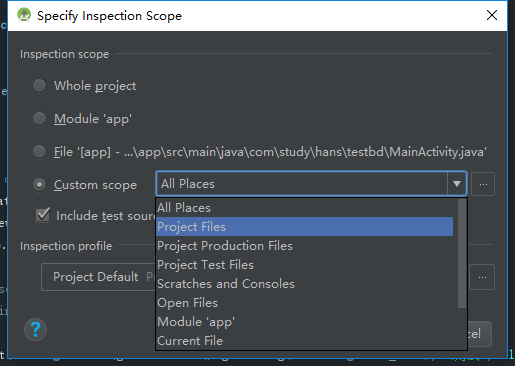The width and height of the screenshot is (515, 366).
Task: Choose Project Production Files scope
Action: [305, 246]
